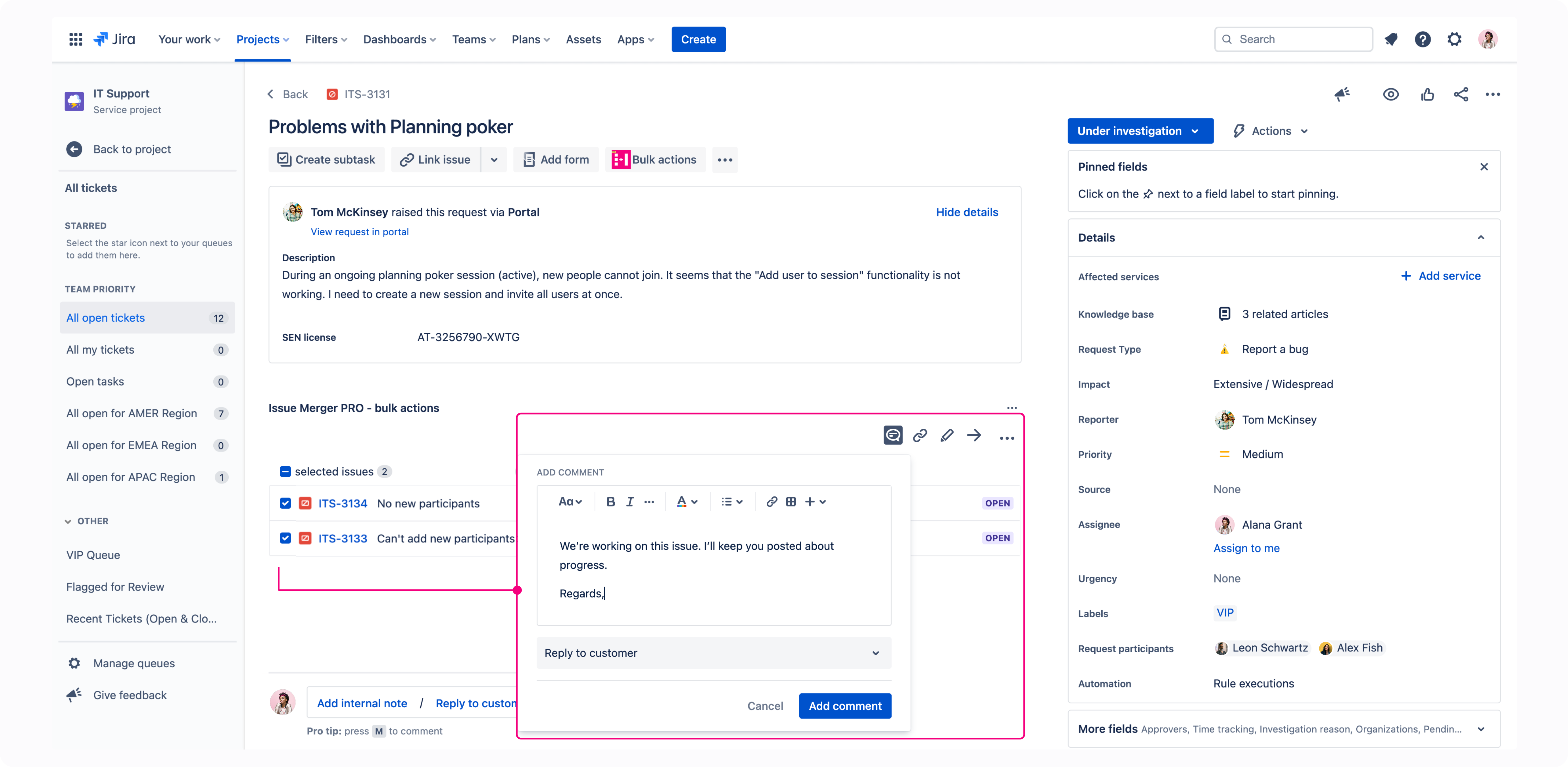Open the text color picker
This screenshot has height=767, width=1568.
[687, 502]
